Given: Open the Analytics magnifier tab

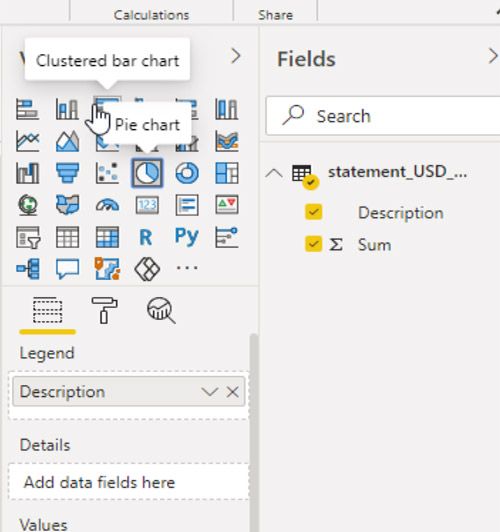Looking at the screenshot, I should pos(161,310).
